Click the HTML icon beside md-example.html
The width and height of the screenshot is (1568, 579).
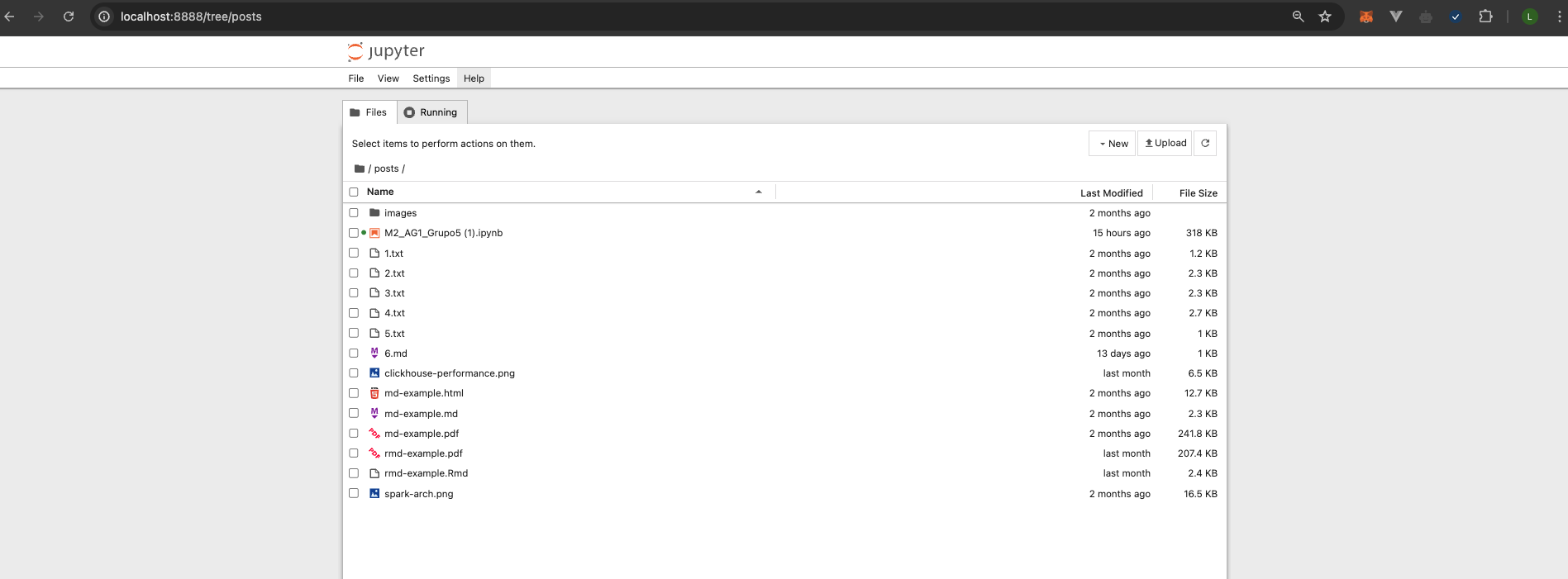(374, 393)
